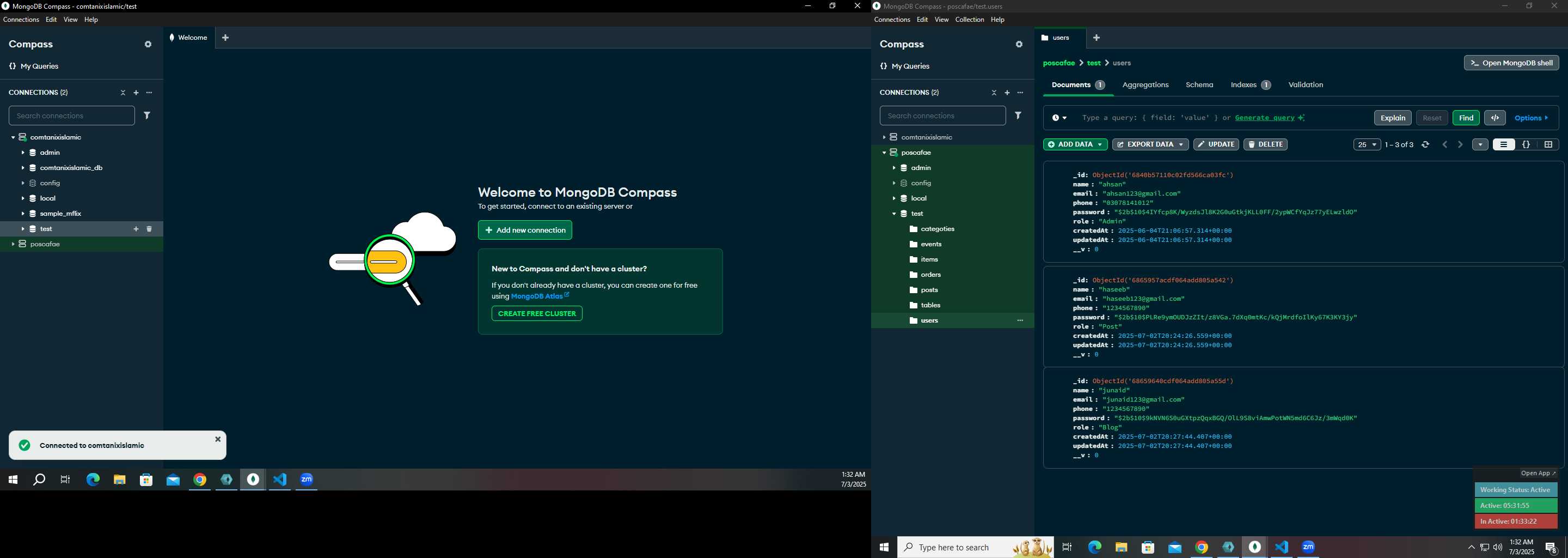Open EXPORT DATA dropdown
Viewport: 1568px width, 558px height.
click(1150, 144)
